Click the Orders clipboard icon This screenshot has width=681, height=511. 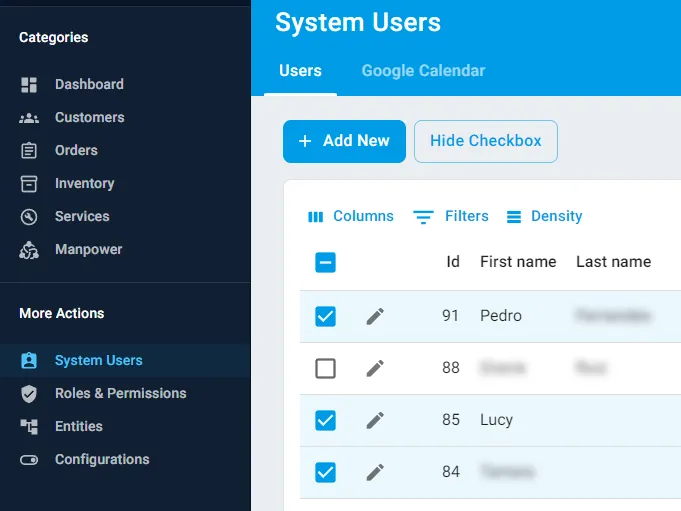[29, 151]
